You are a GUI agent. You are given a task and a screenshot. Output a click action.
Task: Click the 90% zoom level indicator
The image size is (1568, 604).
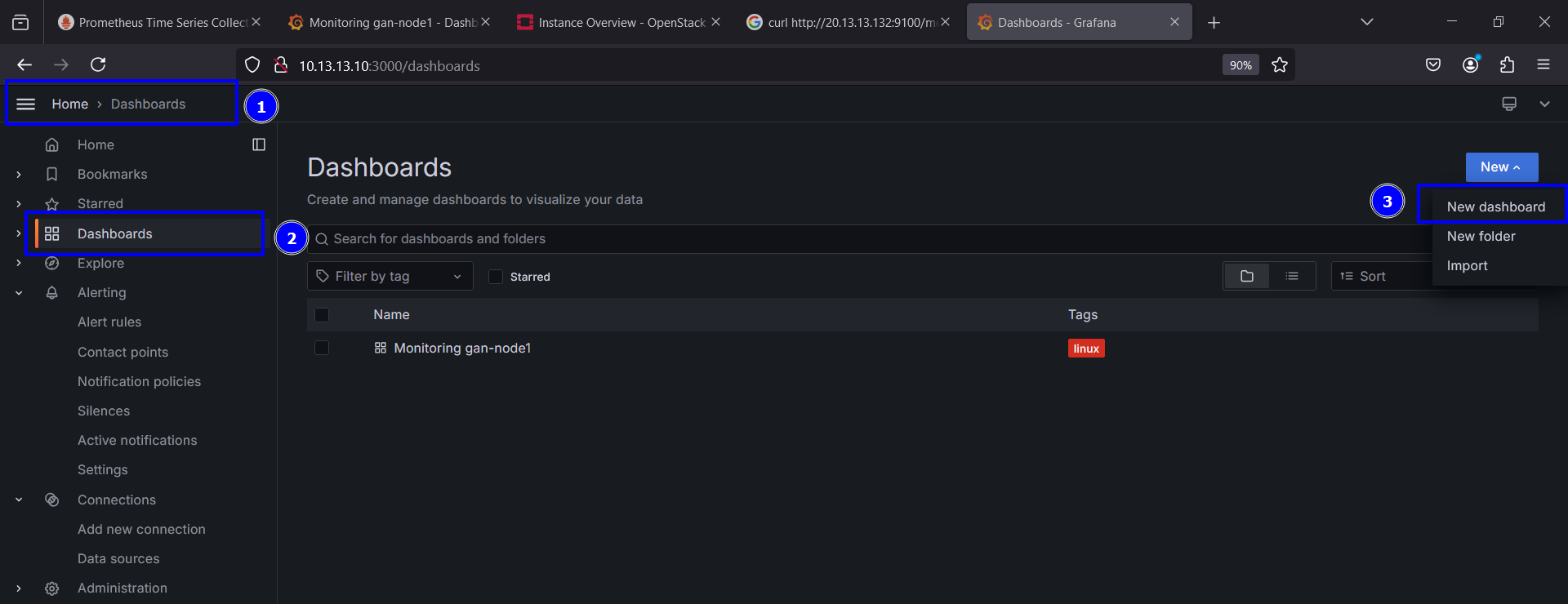1241,65
